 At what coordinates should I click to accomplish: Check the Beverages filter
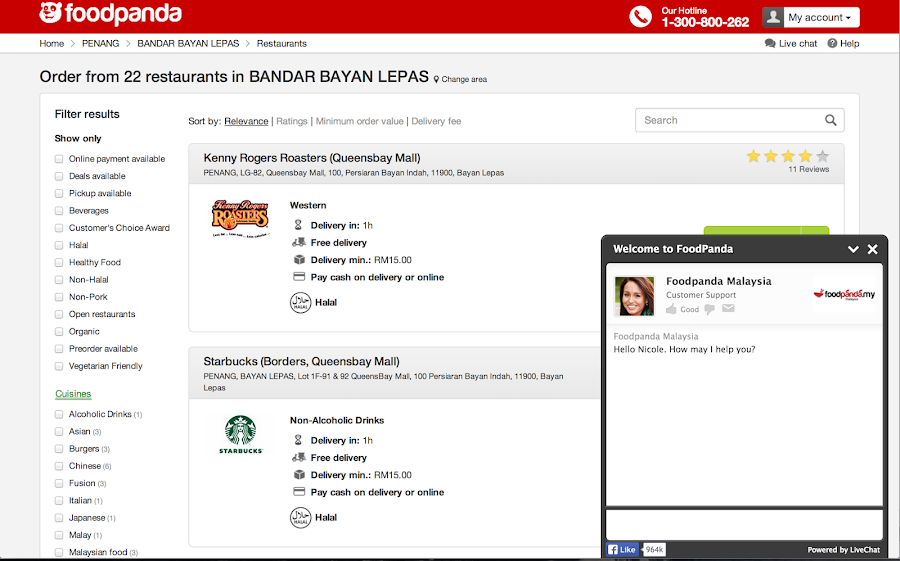click(x=59, y=211)
